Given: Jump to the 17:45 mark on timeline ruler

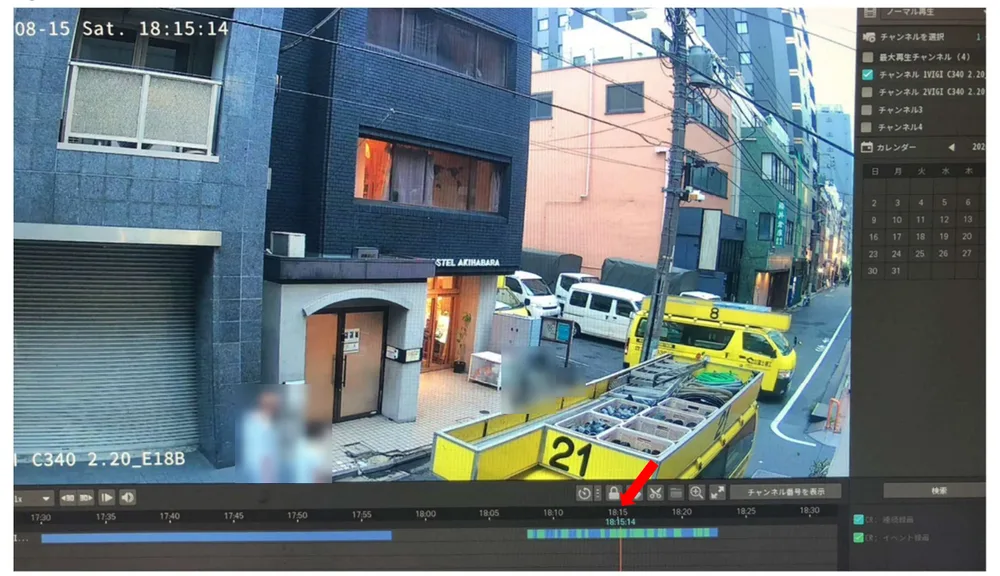Looking at the screenshot, I should pyautogui.click(x=233, y=516).
